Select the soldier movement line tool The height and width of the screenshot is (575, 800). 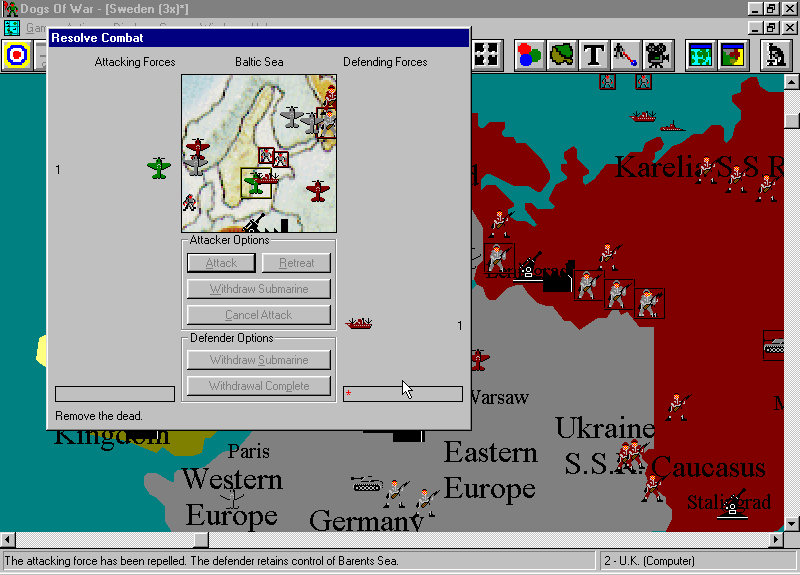coord(626,55)
